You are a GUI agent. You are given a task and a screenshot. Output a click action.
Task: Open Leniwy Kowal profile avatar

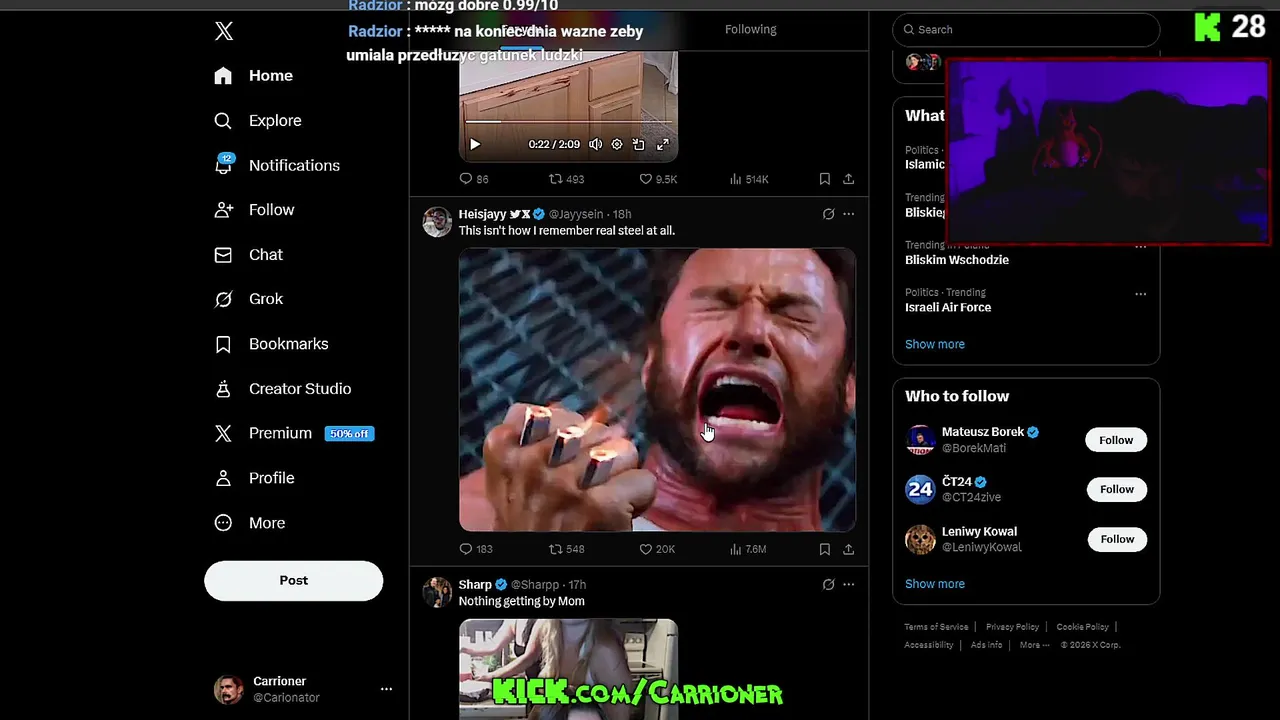click(920, 539)
